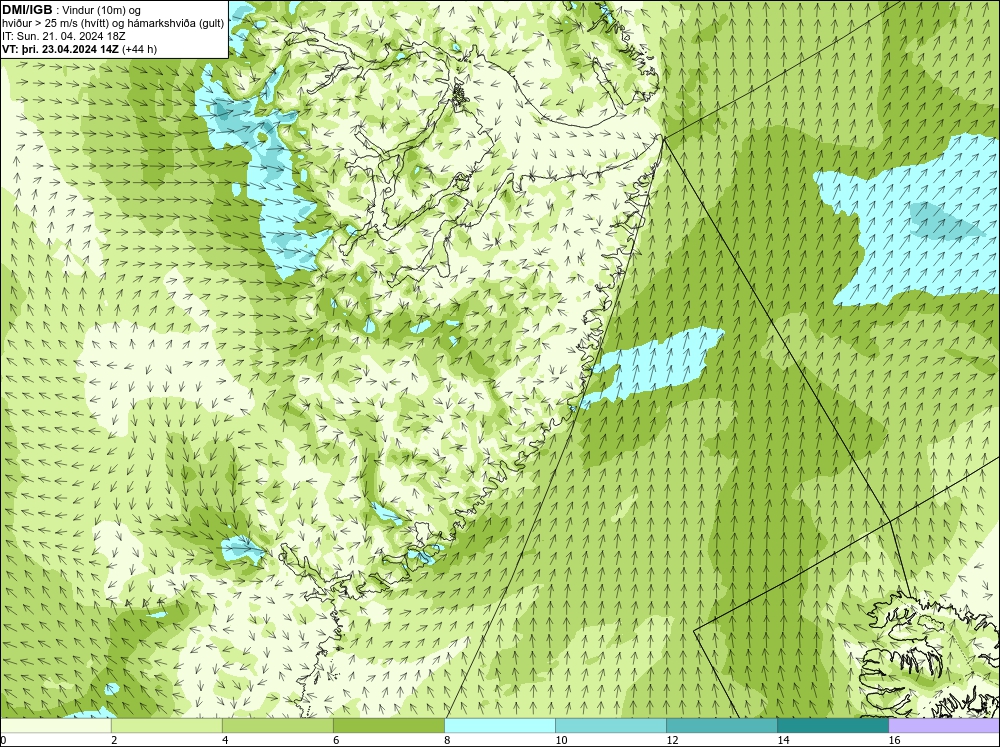Image resolution: width=1000 pixels, height=747 pixels.
Task: Click the legend scale label '14'
Action: [x=783, y=740]
